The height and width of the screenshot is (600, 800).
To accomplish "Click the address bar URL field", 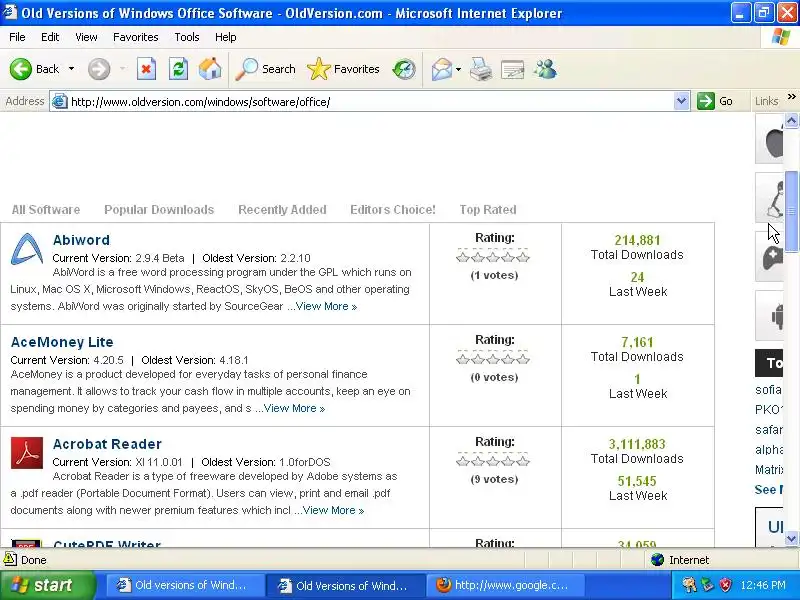I will pyautogui.click(x=370, y=102).
